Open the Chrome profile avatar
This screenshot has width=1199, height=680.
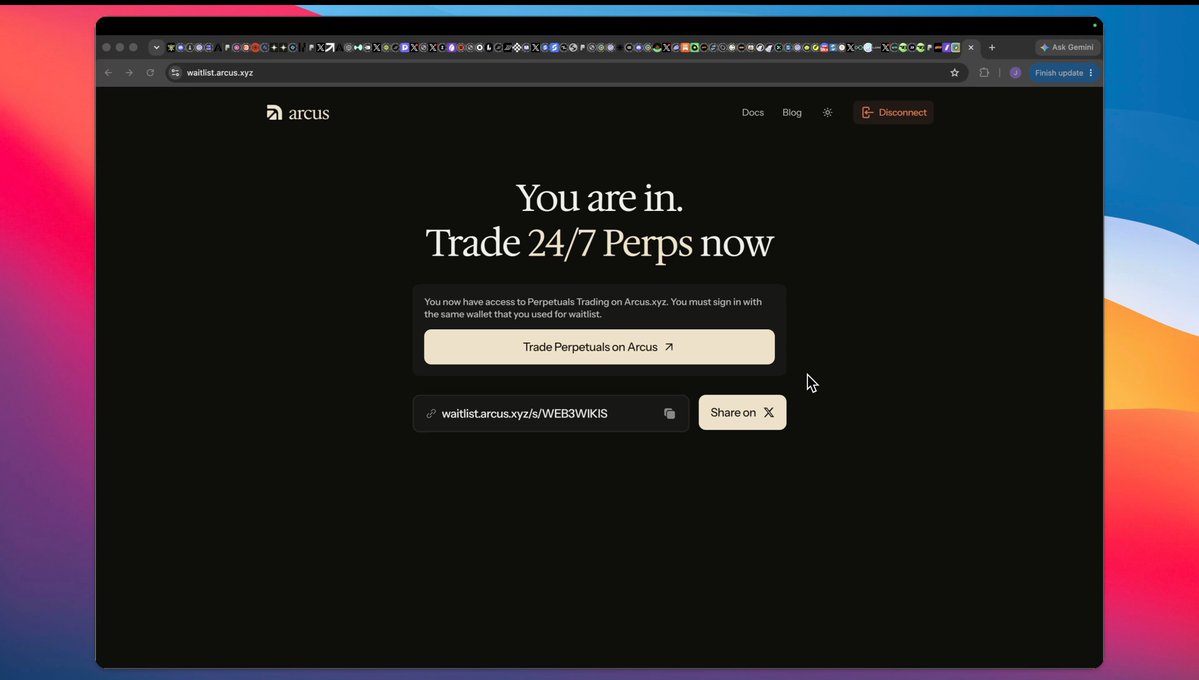pos(1015,73)
